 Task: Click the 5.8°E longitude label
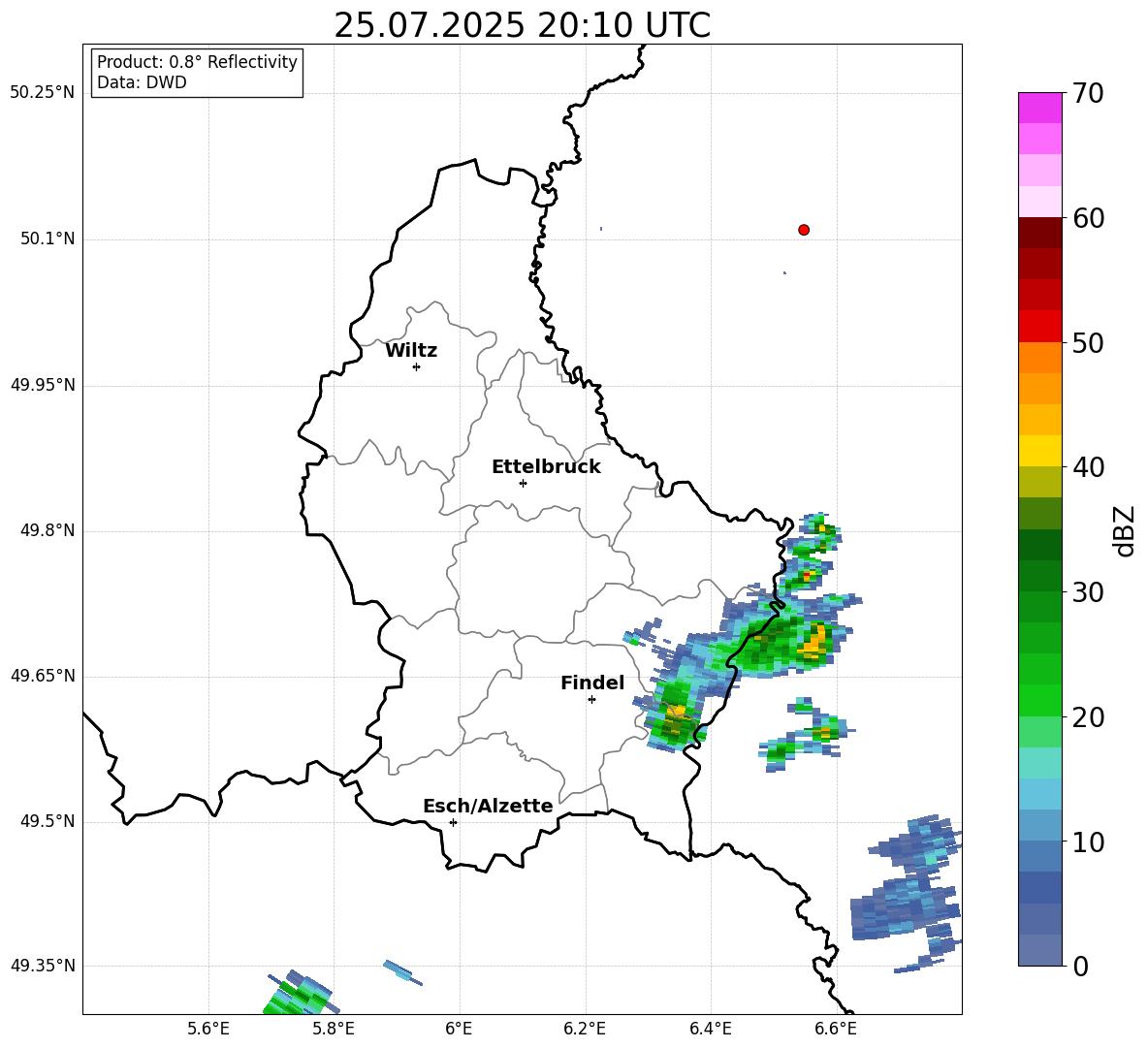[334, 1029]
